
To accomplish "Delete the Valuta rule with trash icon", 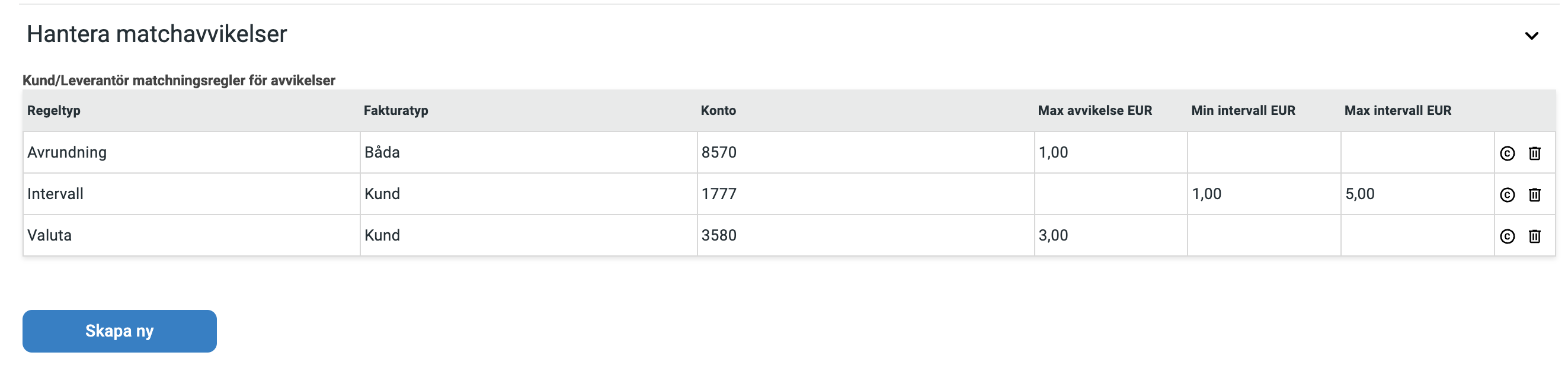I will point(1534,236).
